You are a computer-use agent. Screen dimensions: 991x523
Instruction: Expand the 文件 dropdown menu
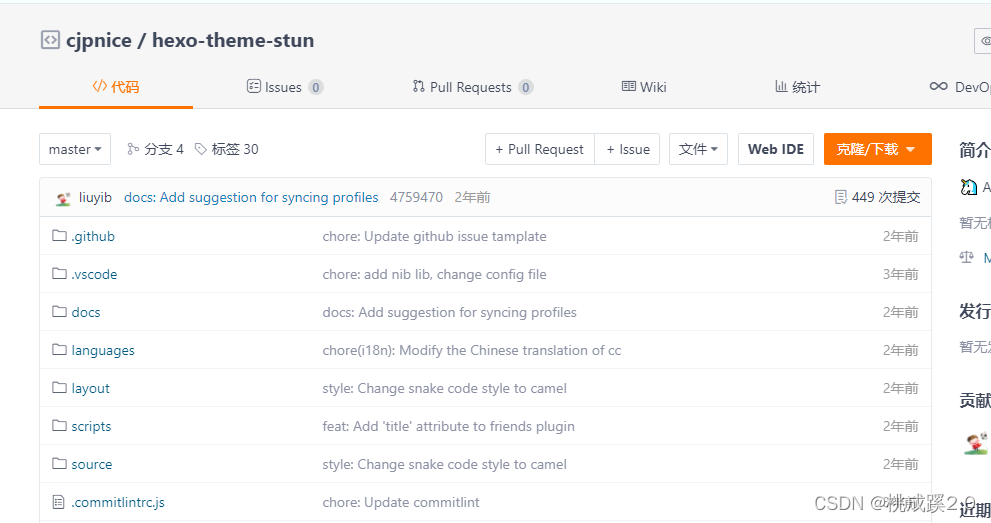[x=698, y=149]
